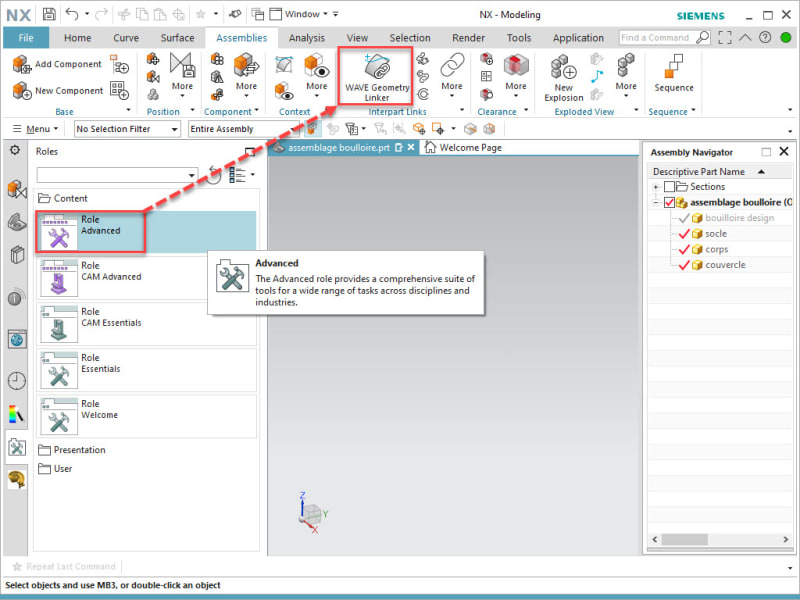The width and height of the screenshot is (800, 600).
Task: Open the File menu
Action: [26, 38]
